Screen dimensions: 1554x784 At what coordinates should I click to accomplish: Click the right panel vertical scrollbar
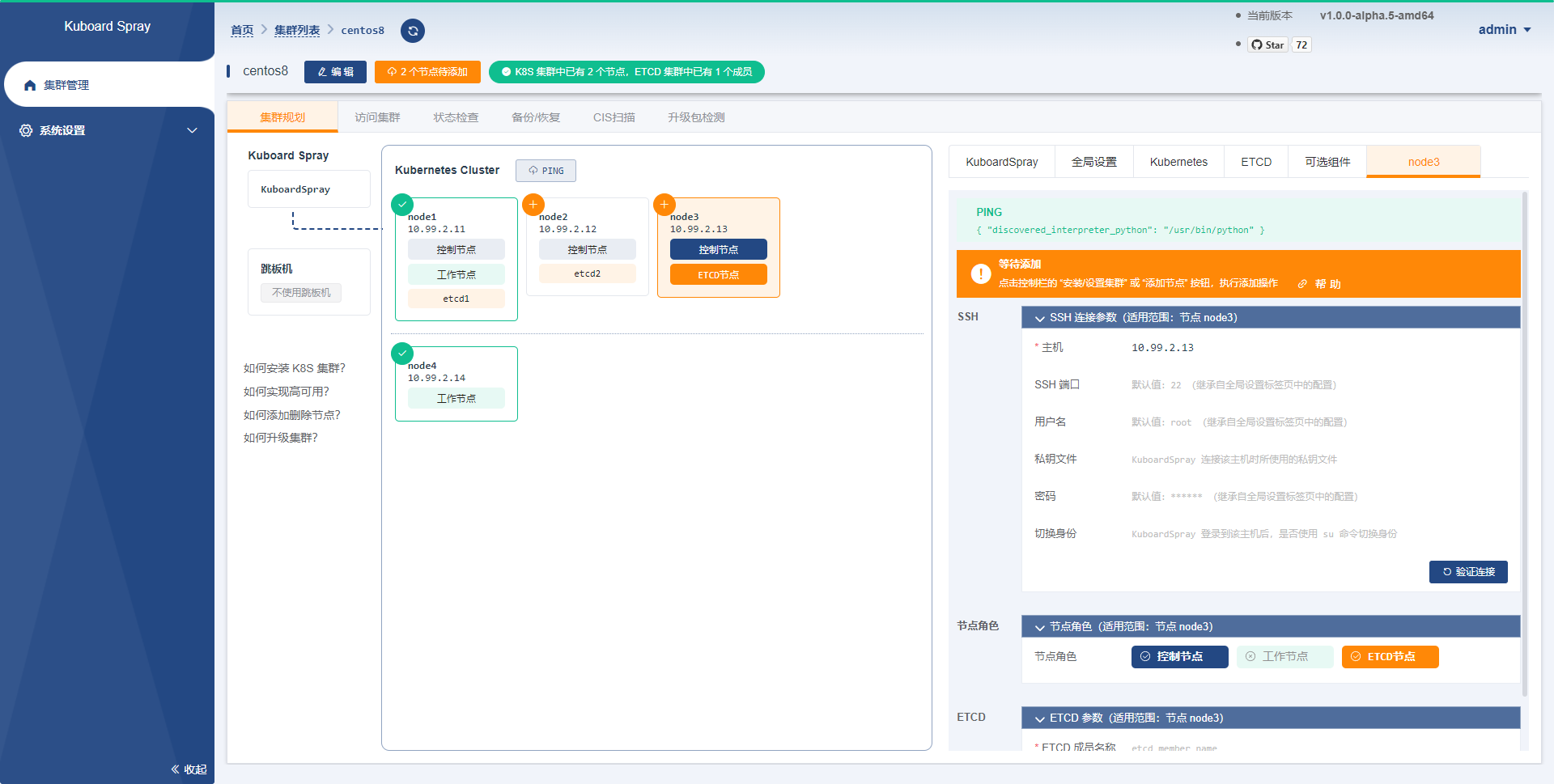click(1525, 443)
